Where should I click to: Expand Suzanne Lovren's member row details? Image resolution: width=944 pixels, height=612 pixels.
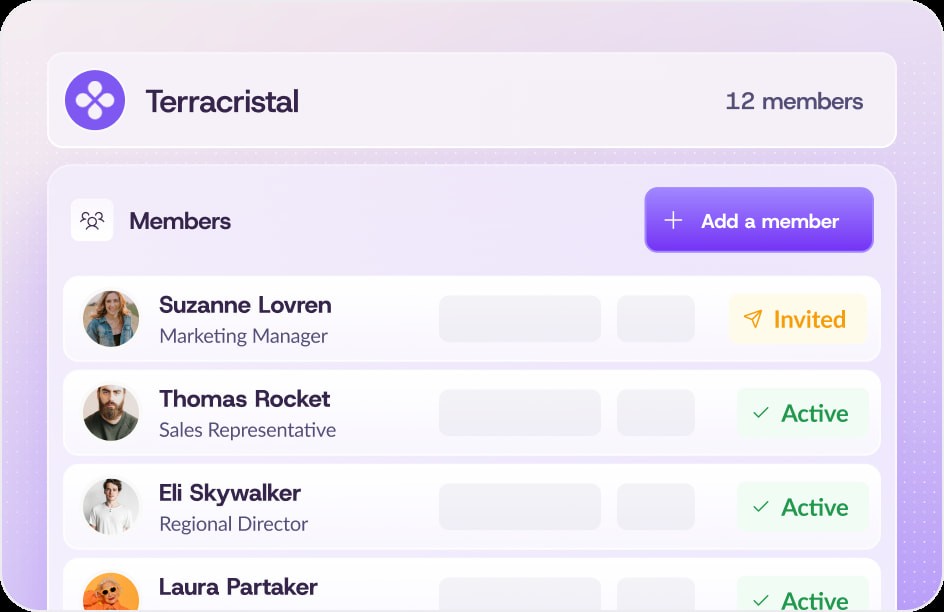pos(471,319)
